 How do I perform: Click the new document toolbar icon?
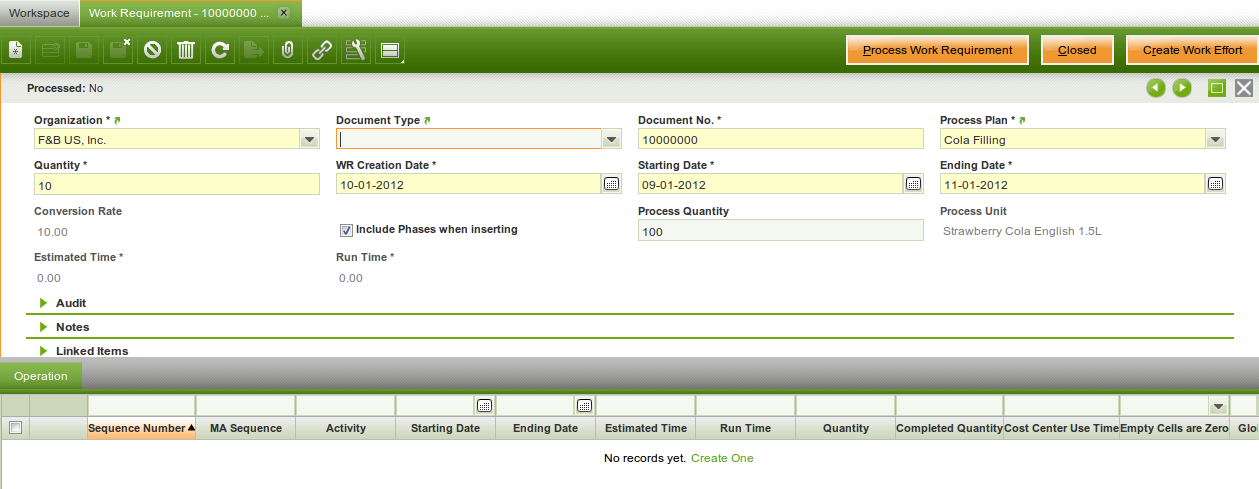17,50
